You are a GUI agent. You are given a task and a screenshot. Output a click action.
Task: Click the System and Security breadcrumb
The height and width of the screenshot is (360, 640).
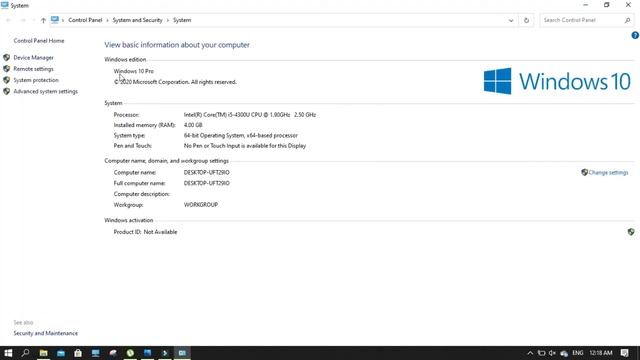(x=138, y=20)
